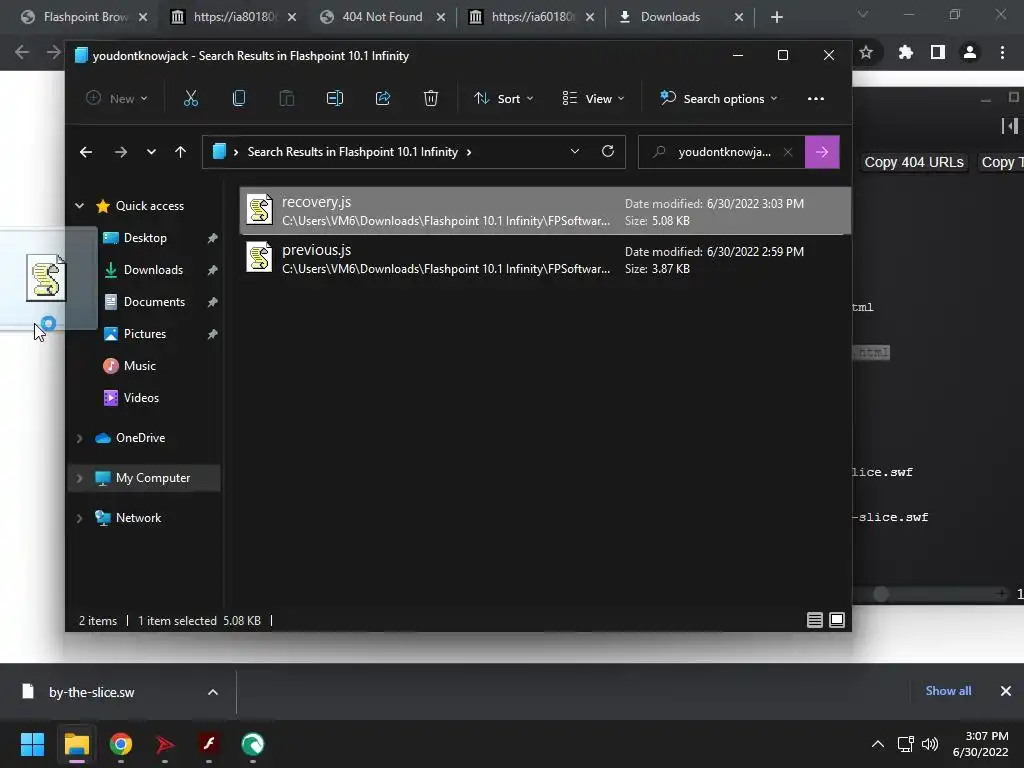Open Chrome profile avatar icon

(x=970, y=52)
